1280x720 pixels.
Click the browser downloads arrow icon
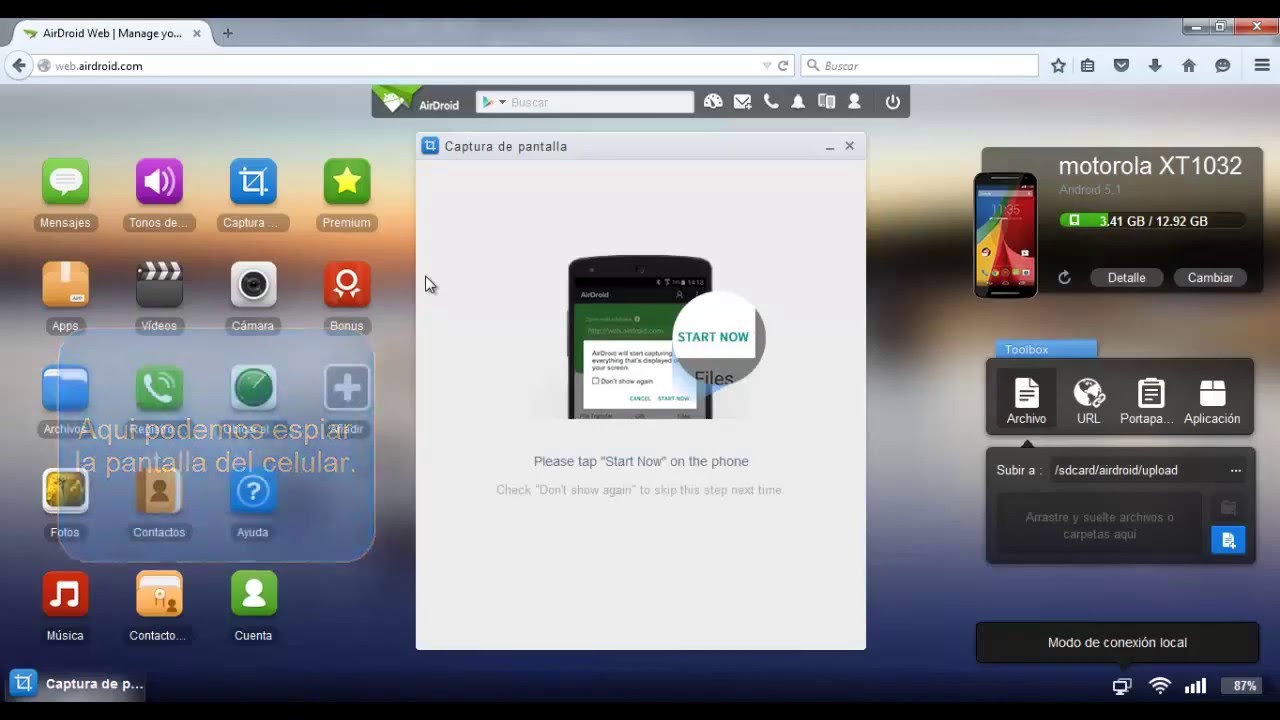(1155, 66)
